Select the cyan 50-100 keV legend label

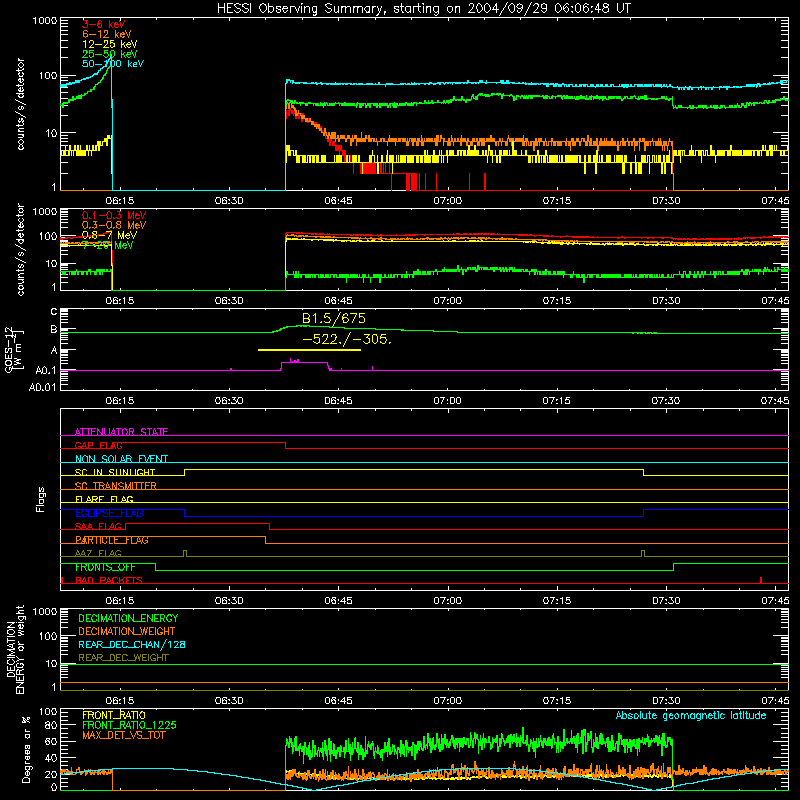pos(113,64)
